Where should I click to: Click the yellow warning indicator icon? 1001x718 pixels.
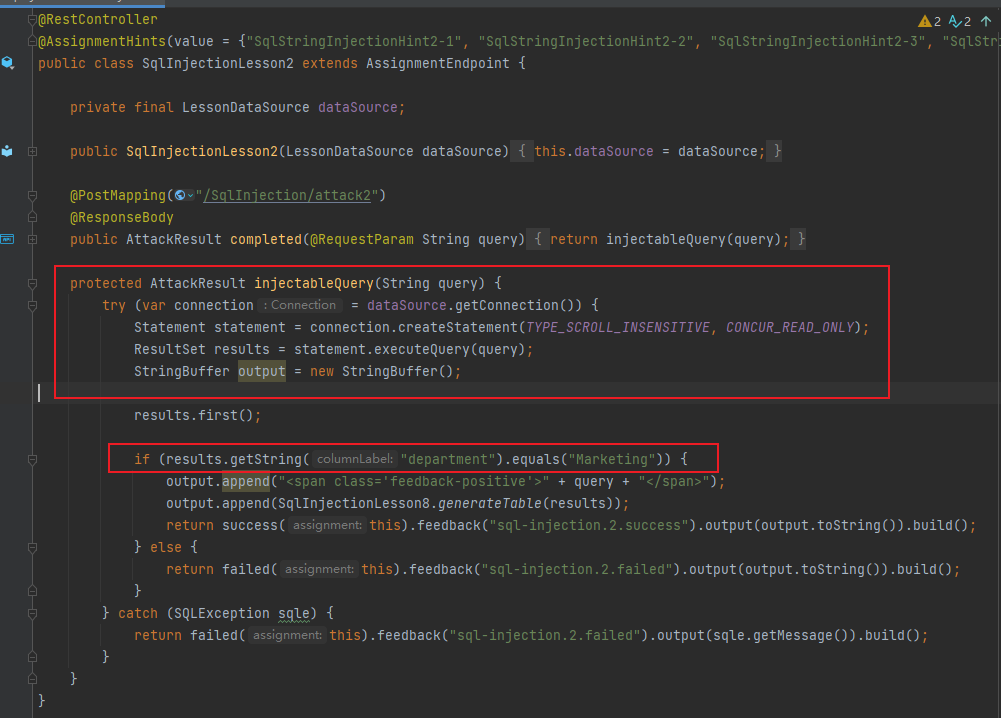pyautogui.click(x=924, y=21)
